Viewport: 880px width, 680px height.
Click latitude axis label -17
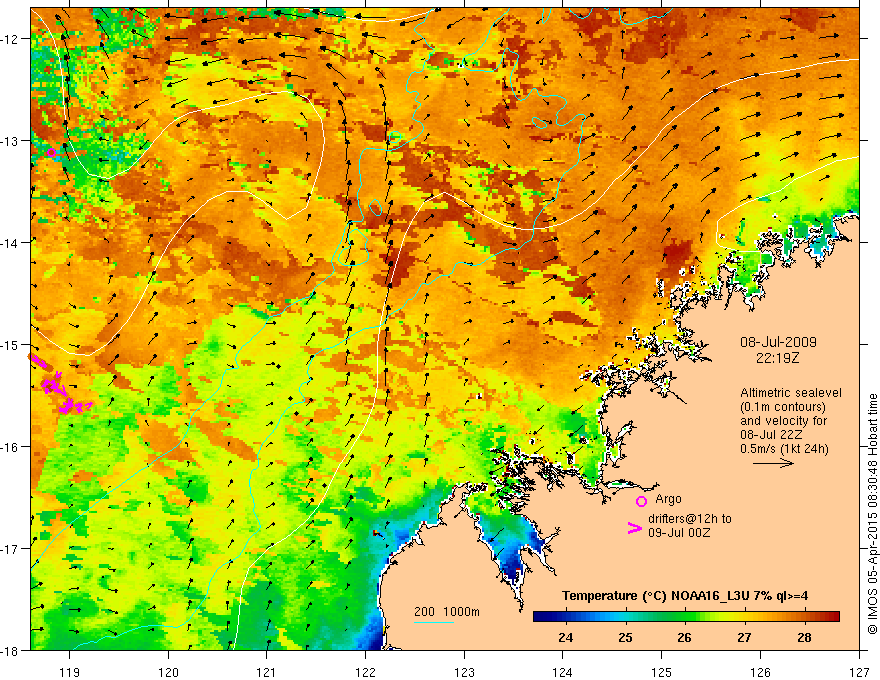pyautogui.click(x=11, y=548)
